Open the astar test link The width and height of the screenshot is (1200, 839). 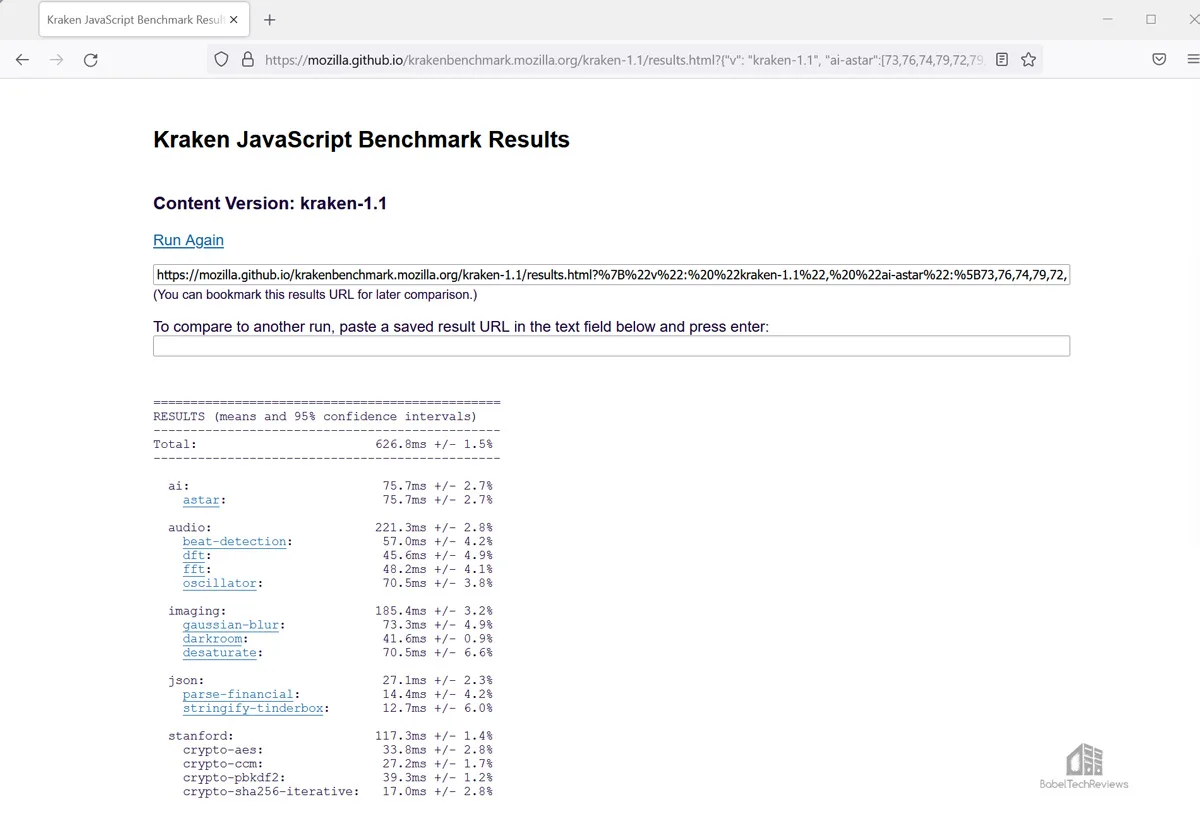[x=201, y=500]
